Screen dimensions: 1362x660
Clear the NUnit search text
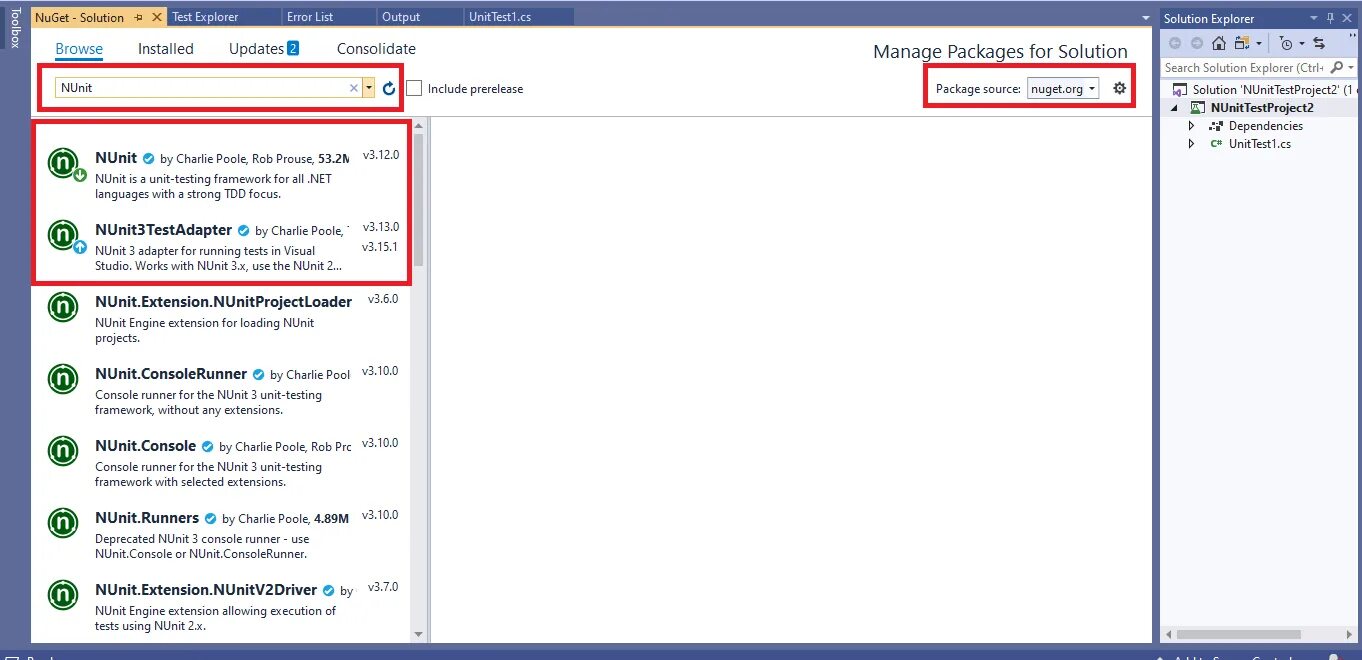click(353, 88)
